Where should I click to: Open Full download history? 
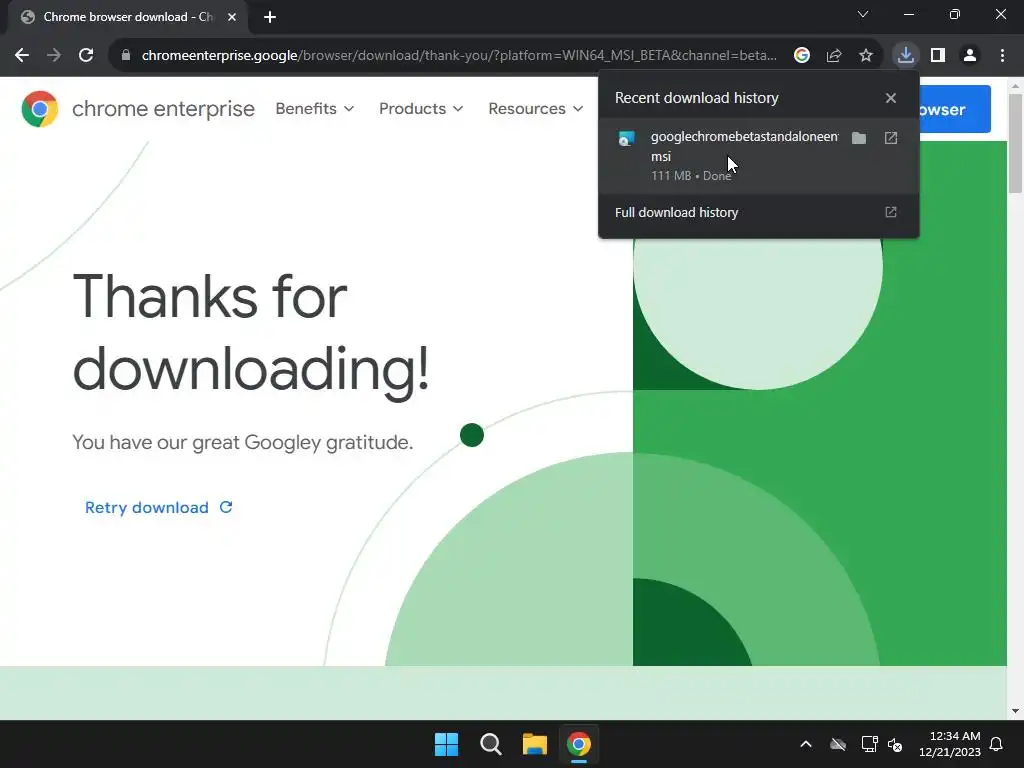point(758,213)
